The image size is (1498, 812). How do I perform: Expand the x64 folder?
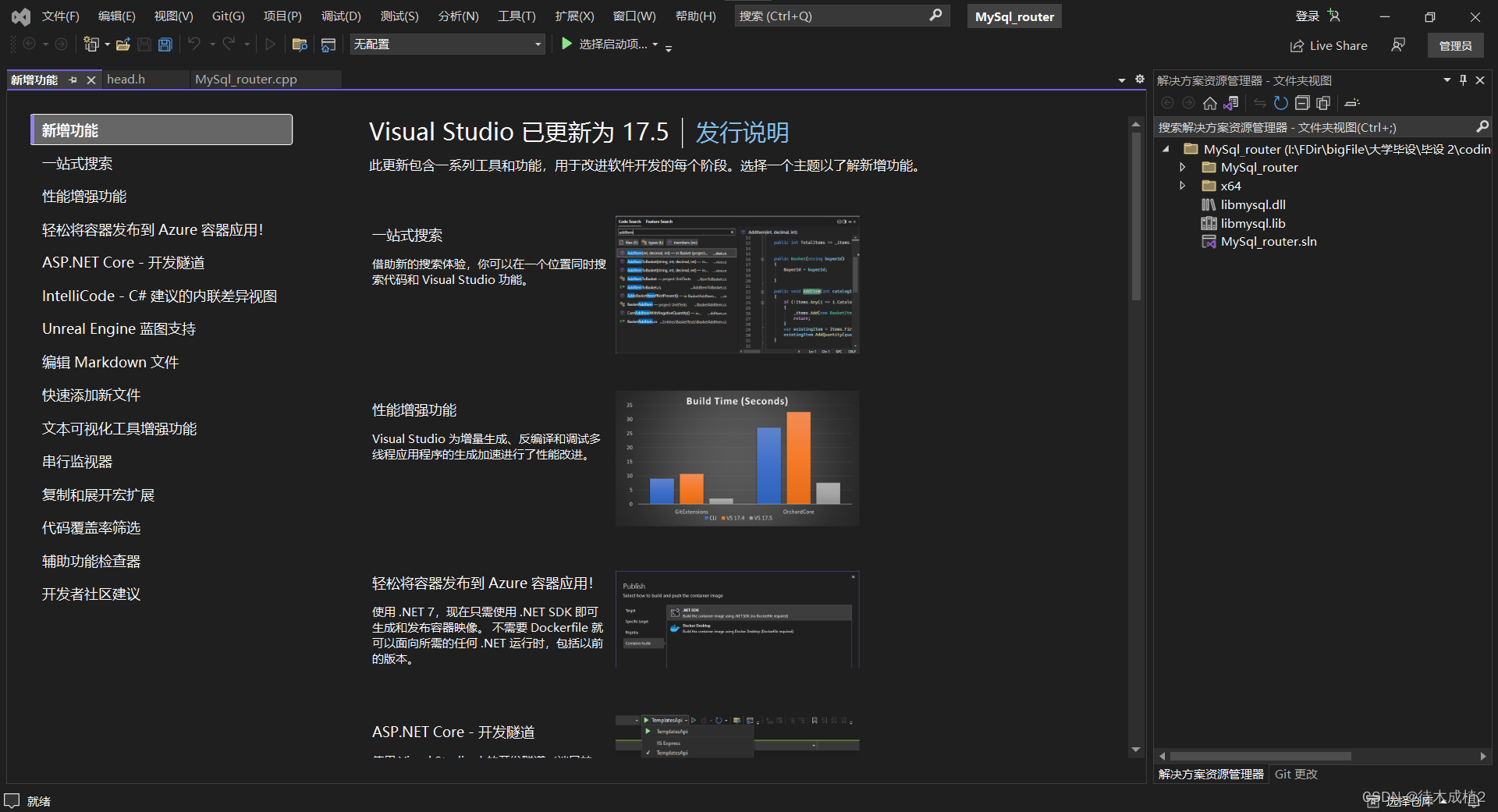click(x=1183, y=186)
